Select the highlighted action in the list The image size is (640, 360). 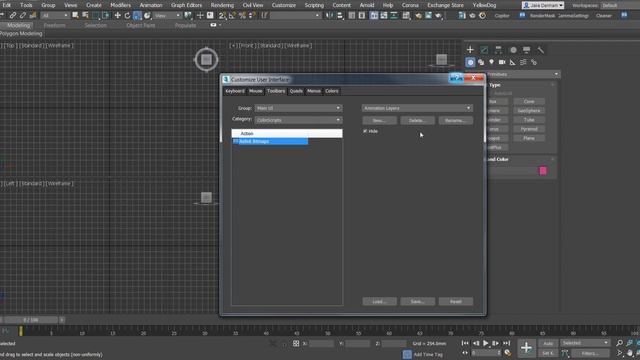270,141
